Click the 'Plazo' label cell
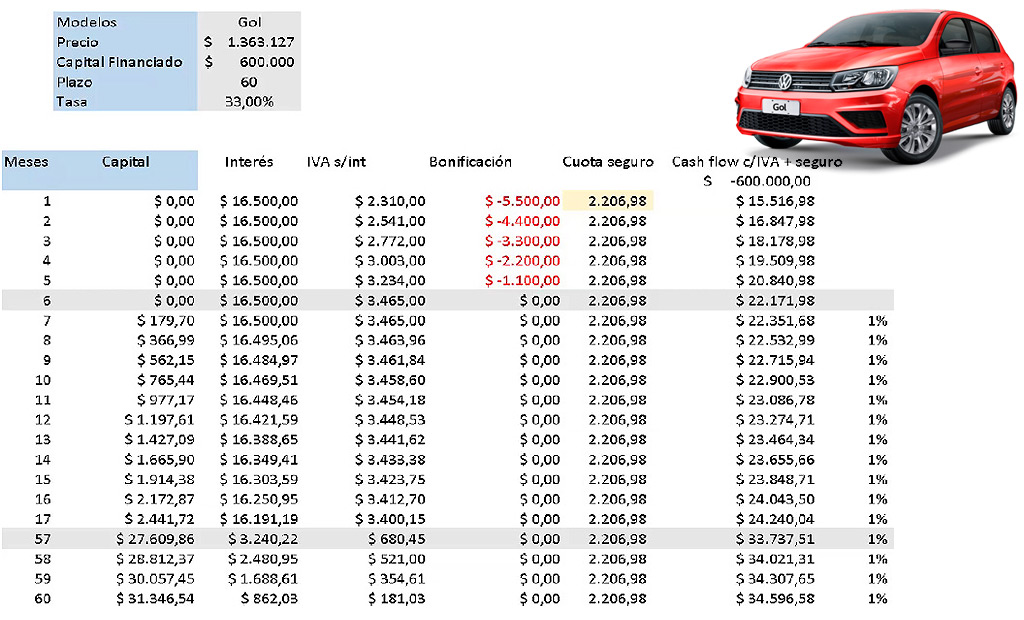 [x=74, y=82]
